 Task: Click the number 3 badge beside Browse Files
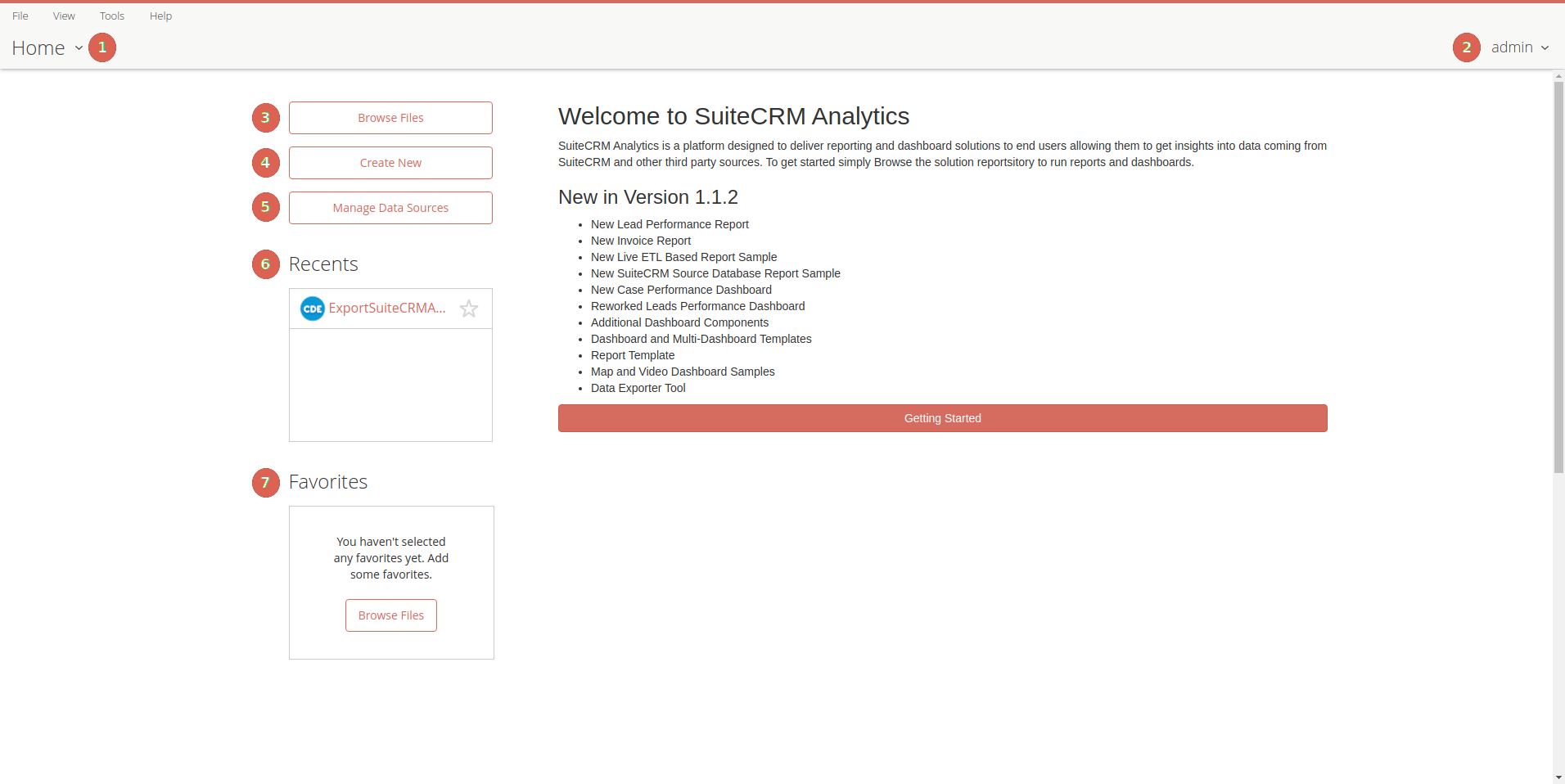point(265,118)
